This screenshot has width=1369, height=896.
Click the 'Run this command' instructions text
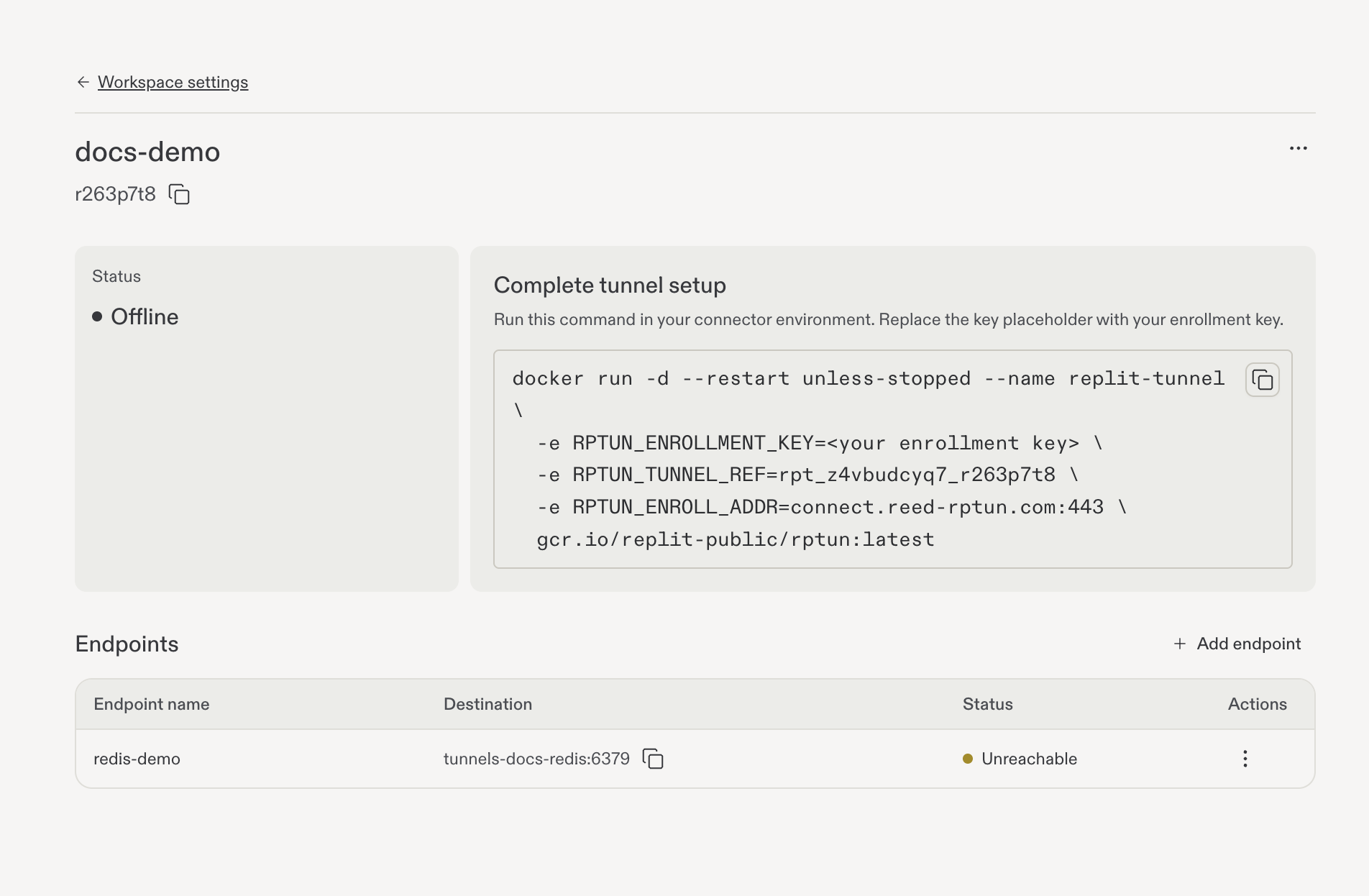pos(889,319)
